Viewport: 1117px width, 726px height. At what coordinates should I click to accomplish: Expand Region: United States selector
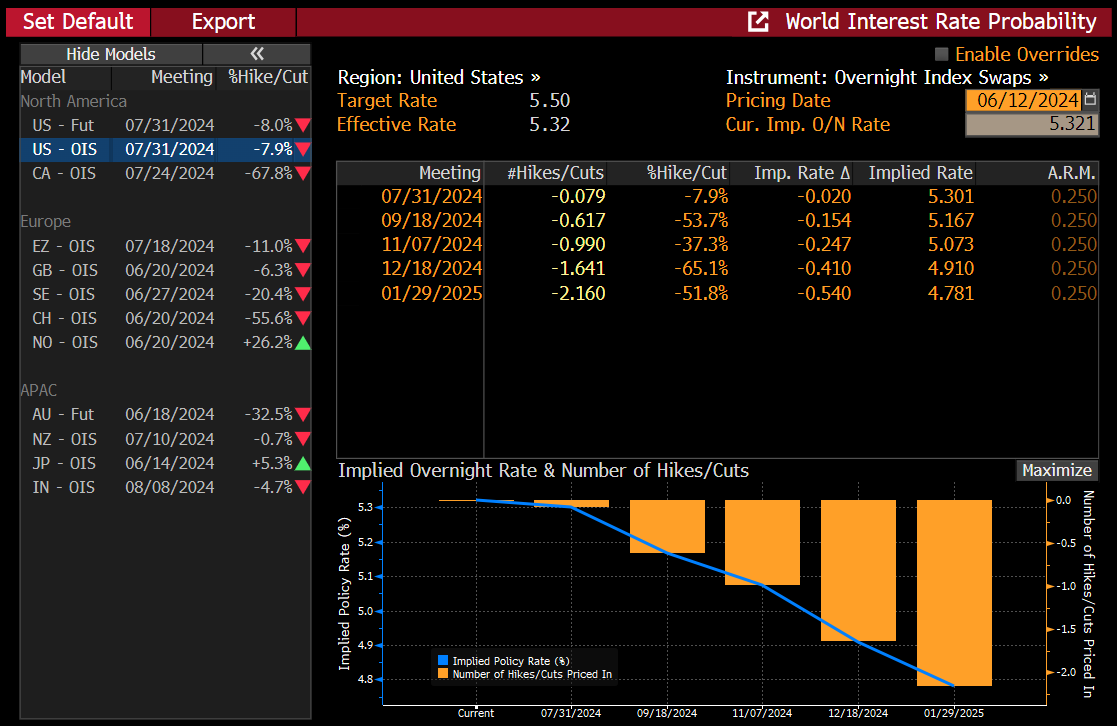[439, 77]
